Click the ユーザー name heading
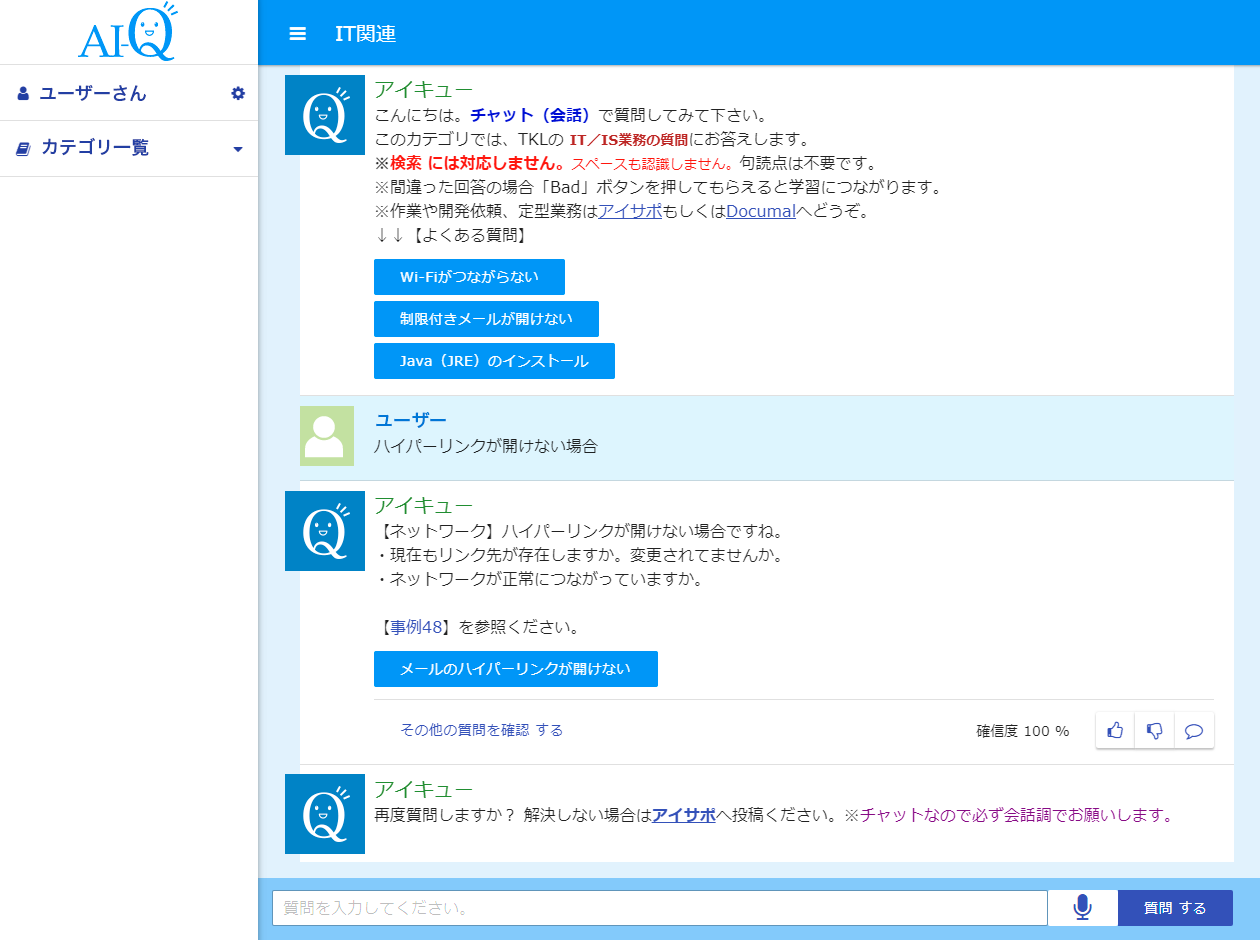This screenshot has width=1260, height=940. point(410,420)
